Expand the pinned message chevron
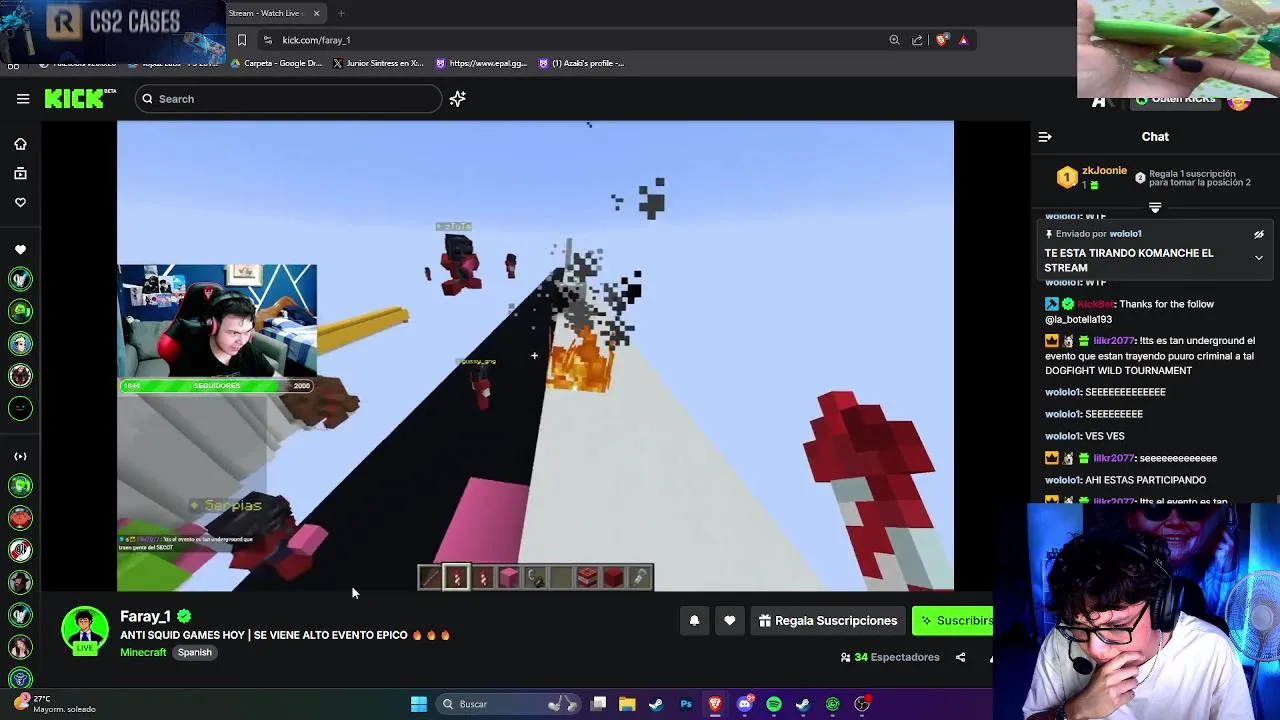This screenshot has width=1280, height=720. [1259, 257]
